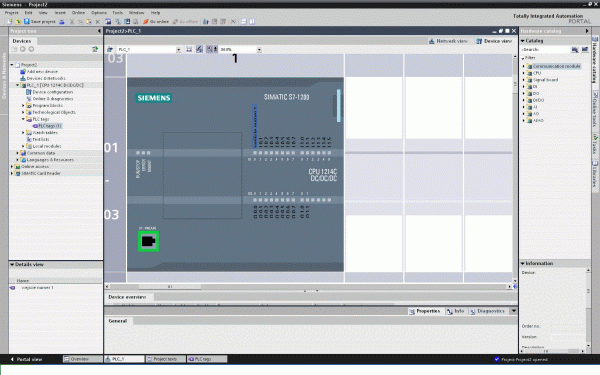Open Portal view from the bottom bar
Viewport: 600px width, 375px height.
tap(26, 359)
